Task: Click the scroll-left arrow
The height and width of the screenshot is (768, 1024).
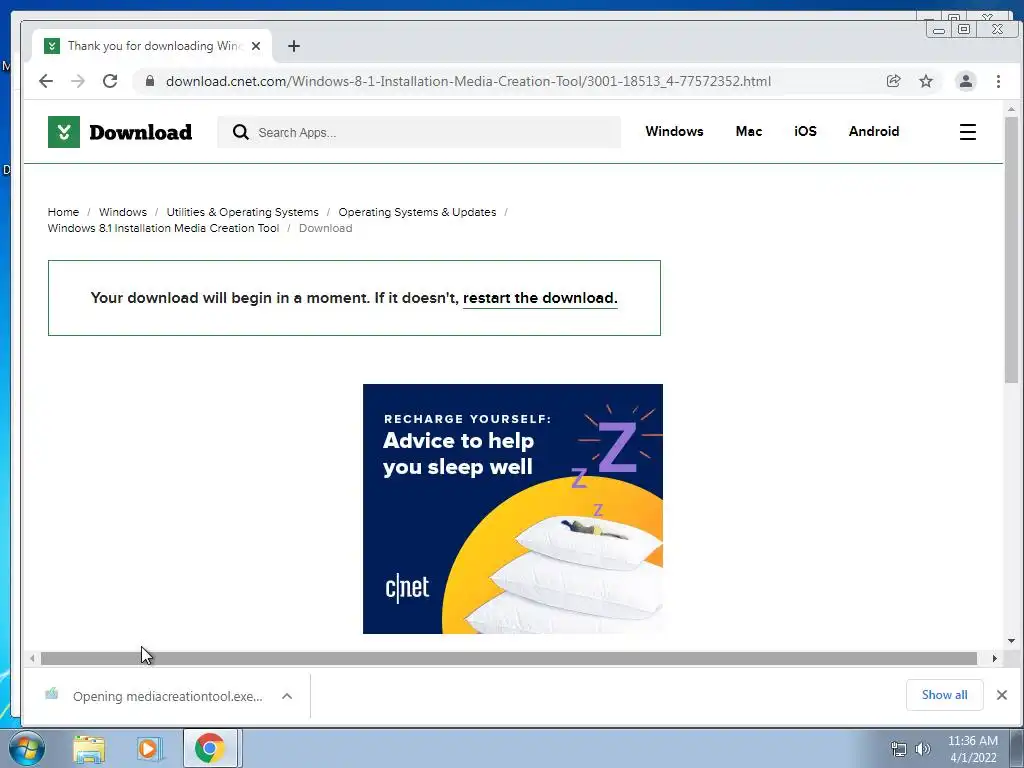Action: pos(32,658)
